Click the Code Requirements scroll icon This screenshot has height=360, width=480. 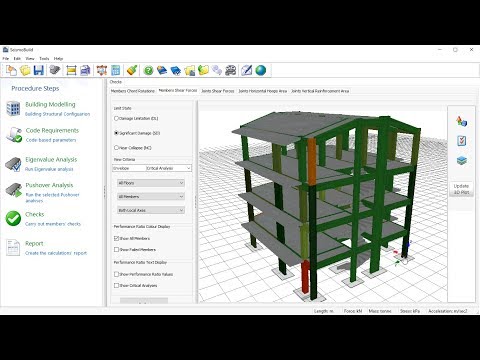pyautogui.click(x=13, y=135)
